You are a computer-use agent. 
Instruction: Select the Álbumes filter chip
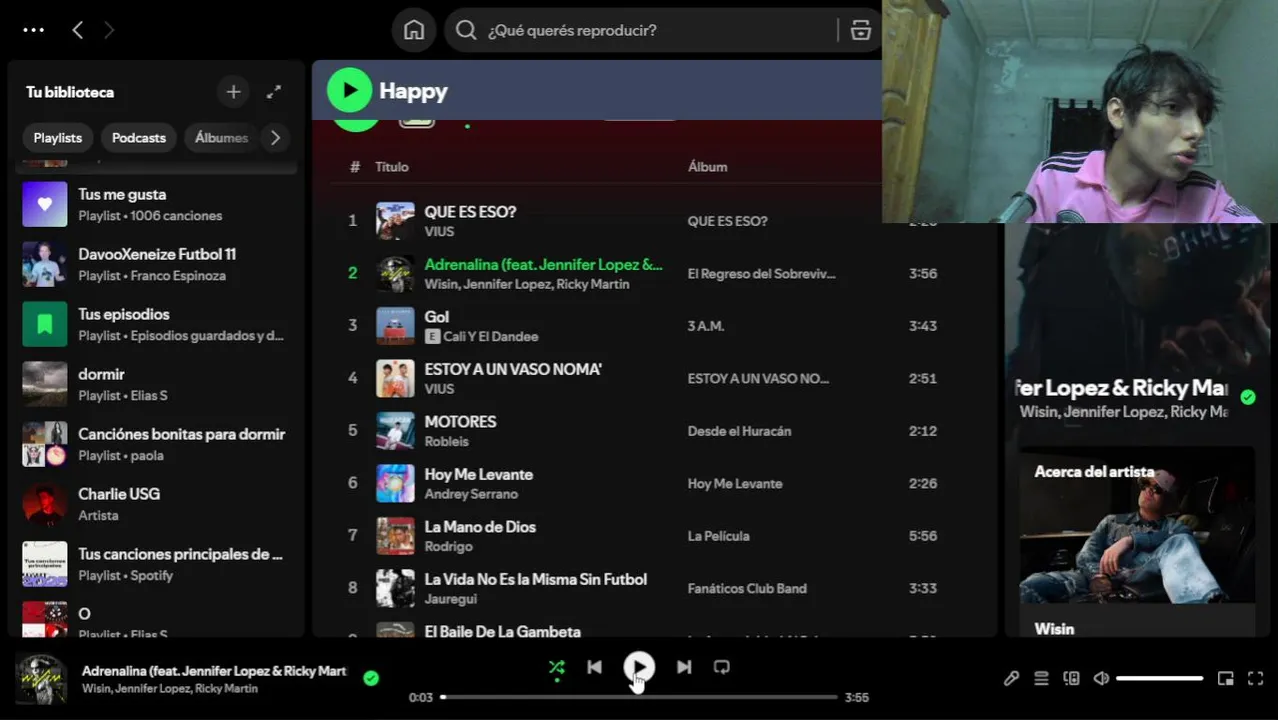click(x=221, y=138)
